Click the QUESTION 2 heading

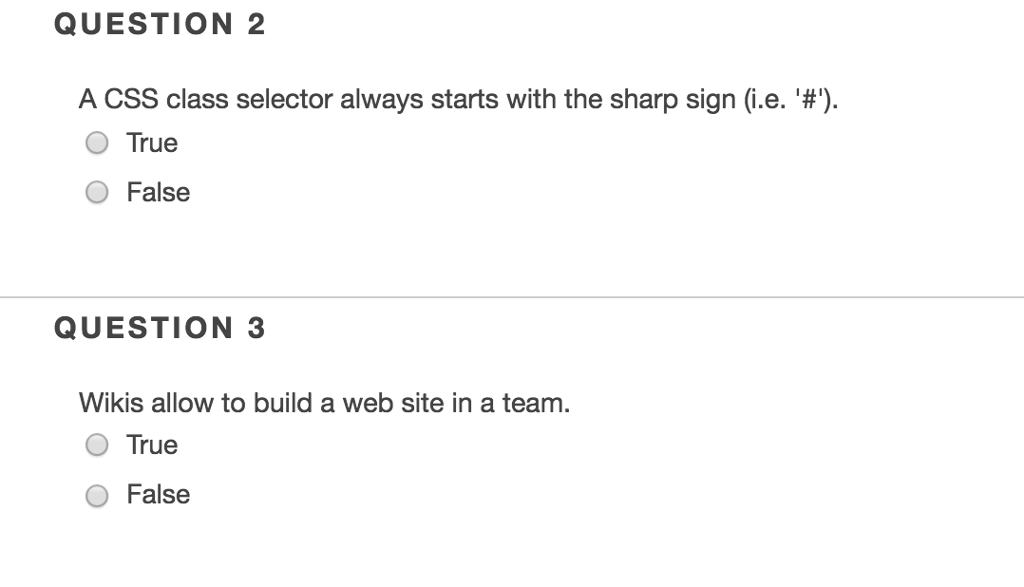click(160, 24)
